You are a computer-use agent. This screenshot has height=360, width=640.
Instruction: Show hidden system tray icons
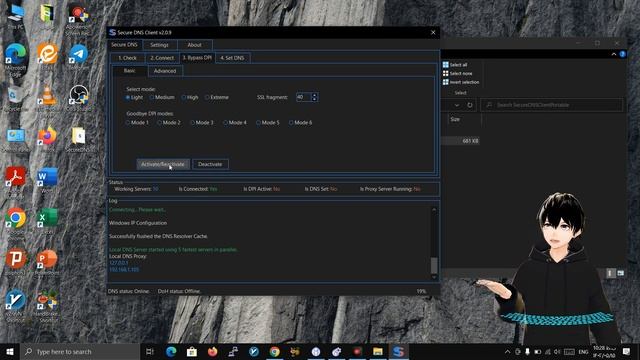pyautogui.click(x=507, y=351)
